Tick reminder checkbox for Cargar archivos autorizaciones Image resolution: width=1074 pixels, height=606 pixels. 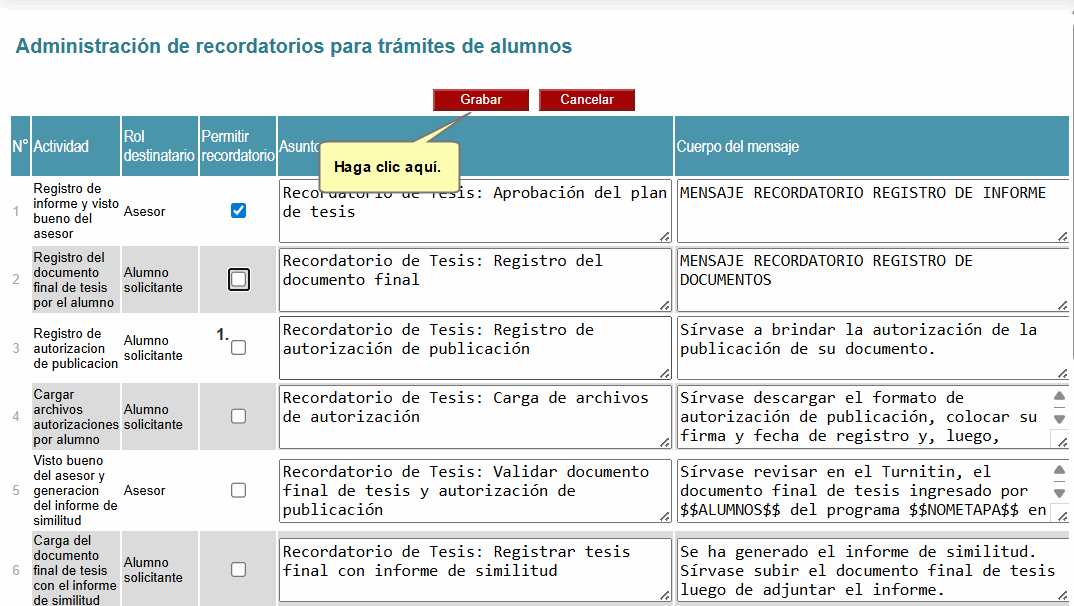tap(238, 416)
